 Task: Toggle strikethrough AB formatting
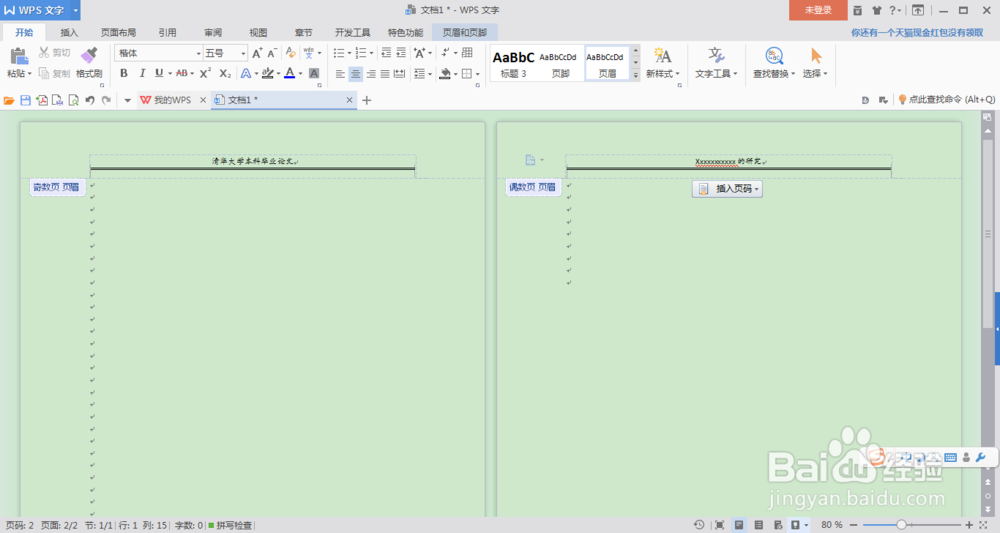[x=182, y=73]
